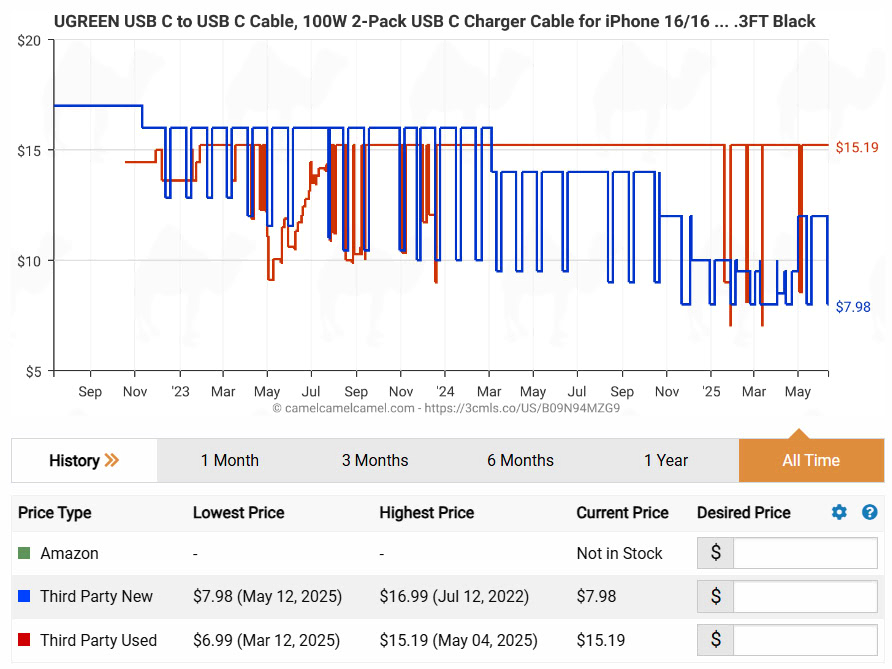Image resolution: width=892 pixels, height=669 pixels.
Task: Click the Third Party New label
Action: pos(96,596)
